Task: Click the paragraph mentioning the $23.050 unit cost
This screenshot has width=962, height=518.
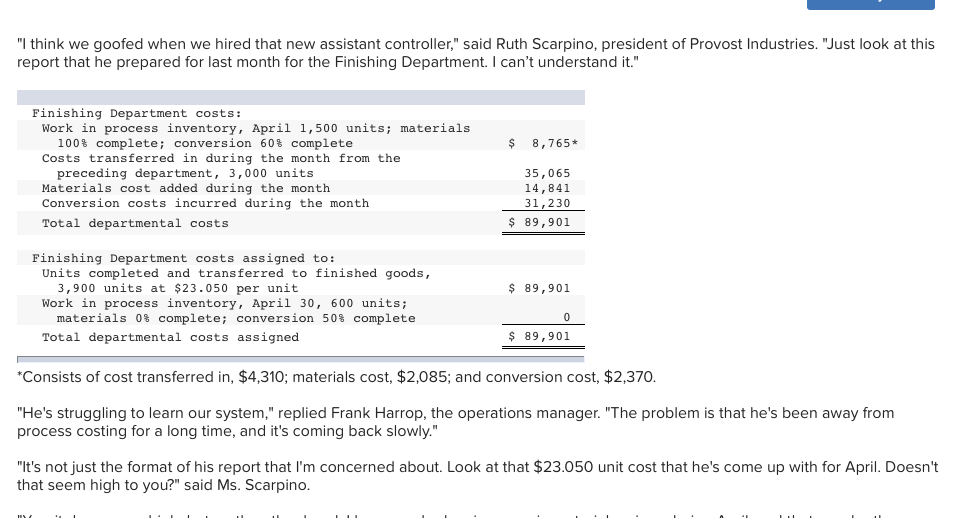Action: tap(477, 476)
